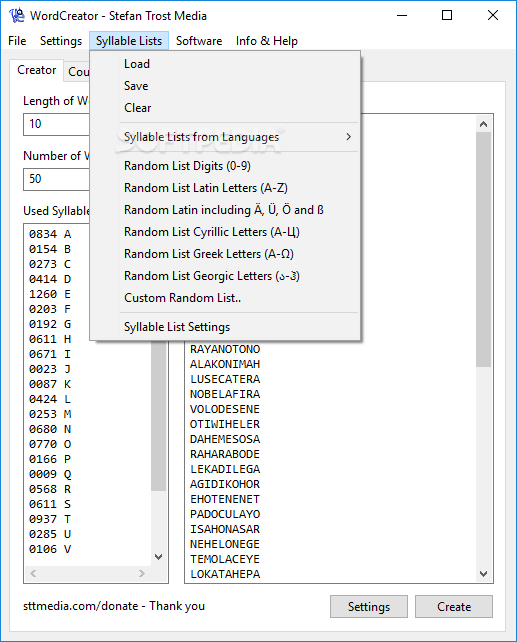Choose Clear from the Syllable Lists menu

[x=225, y=108]
